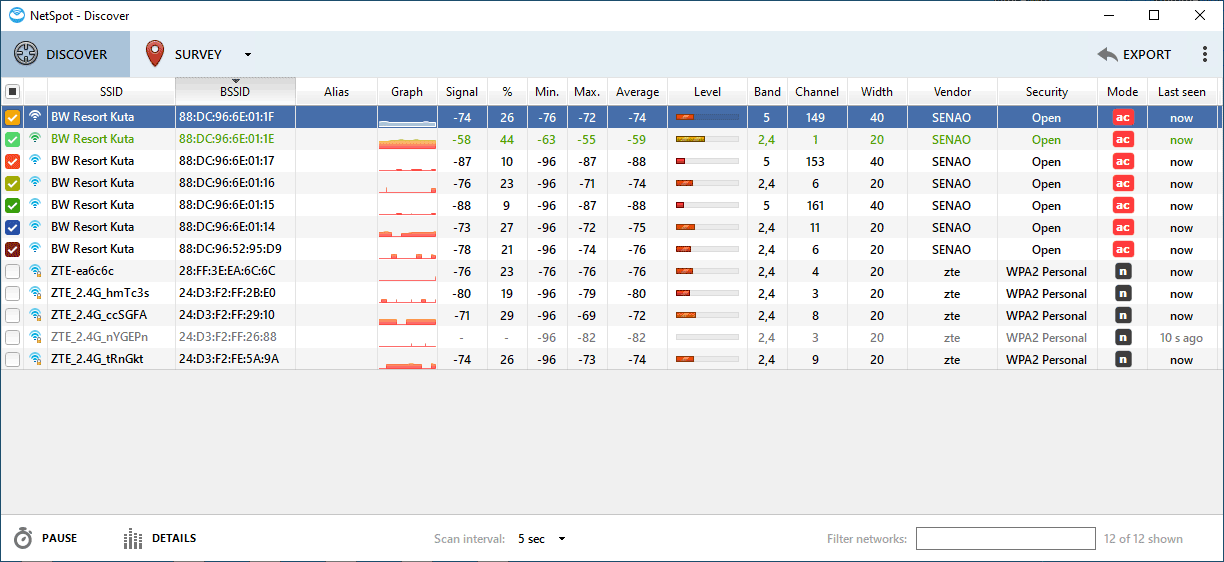Image resolution: width=1224 pixels, height=562 pixels.
Task: Click the Discover compass icon
Action: click(x=26, y=54)
